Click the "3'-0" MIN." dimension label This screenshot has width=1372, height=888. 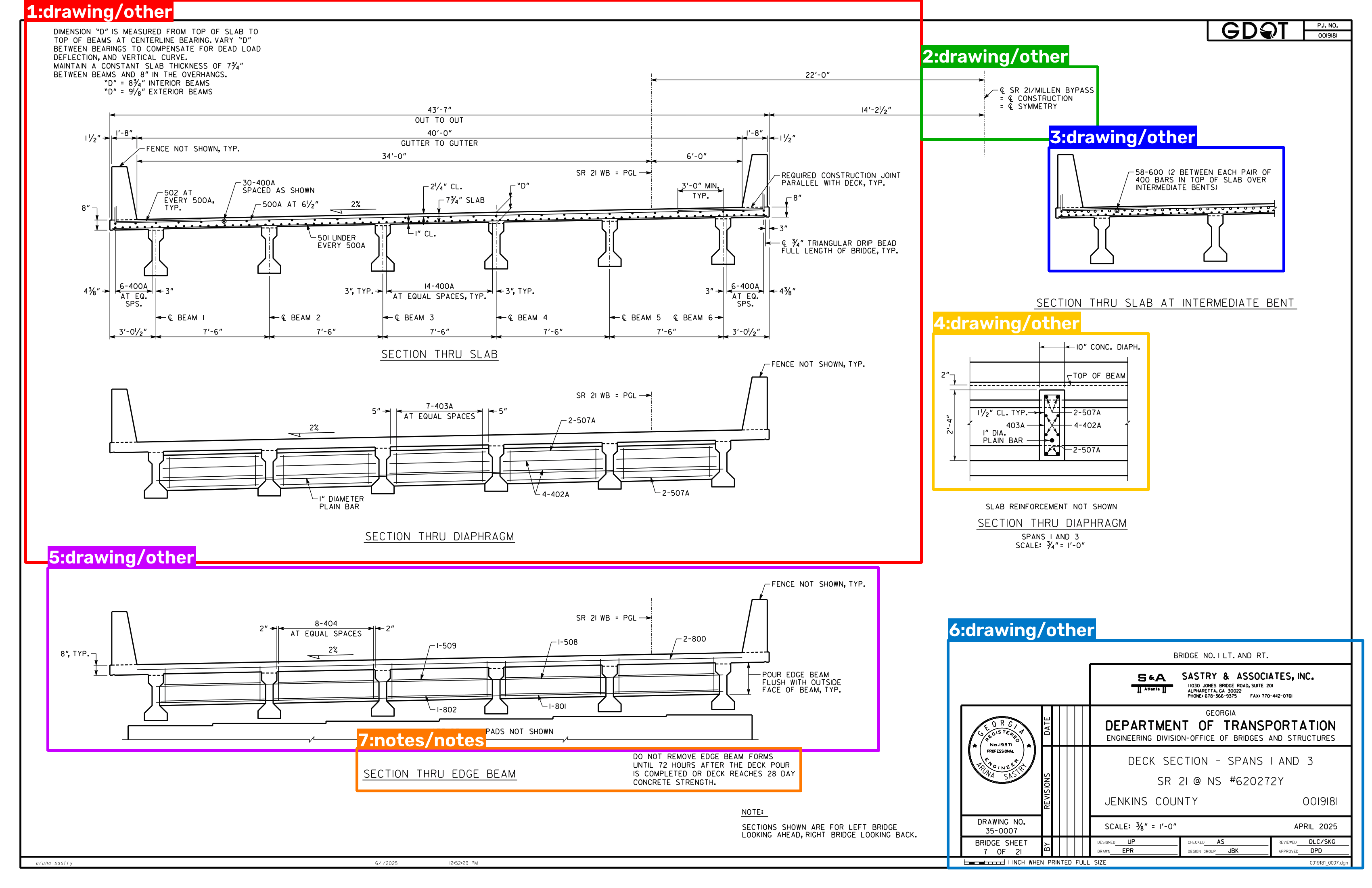[x=701, y=186]
